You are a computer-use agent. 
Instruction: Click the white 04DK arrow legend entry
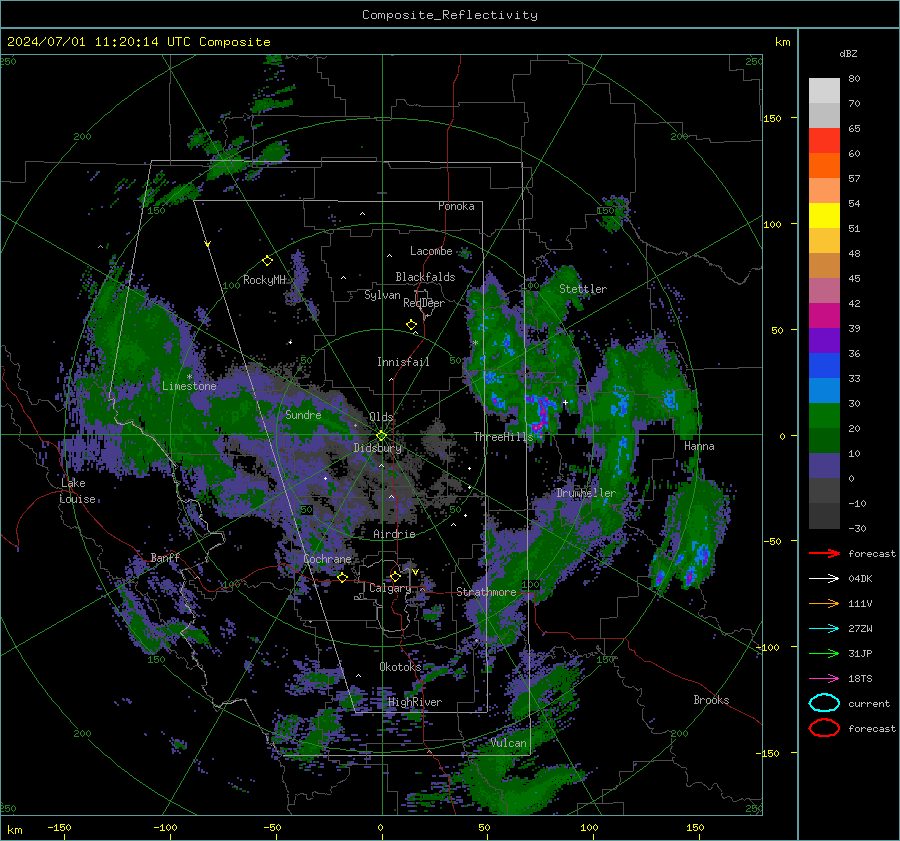(x=824, y=579)
